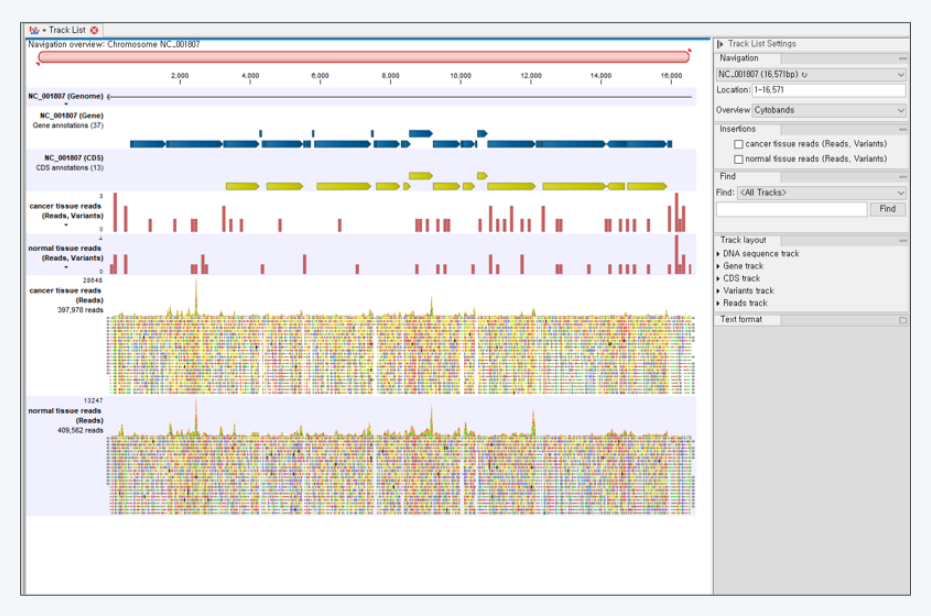The width and height of the screenshot is (931, 616).
Task: Click the Track List tab graph icon
Action: click(x=33, y=30)
